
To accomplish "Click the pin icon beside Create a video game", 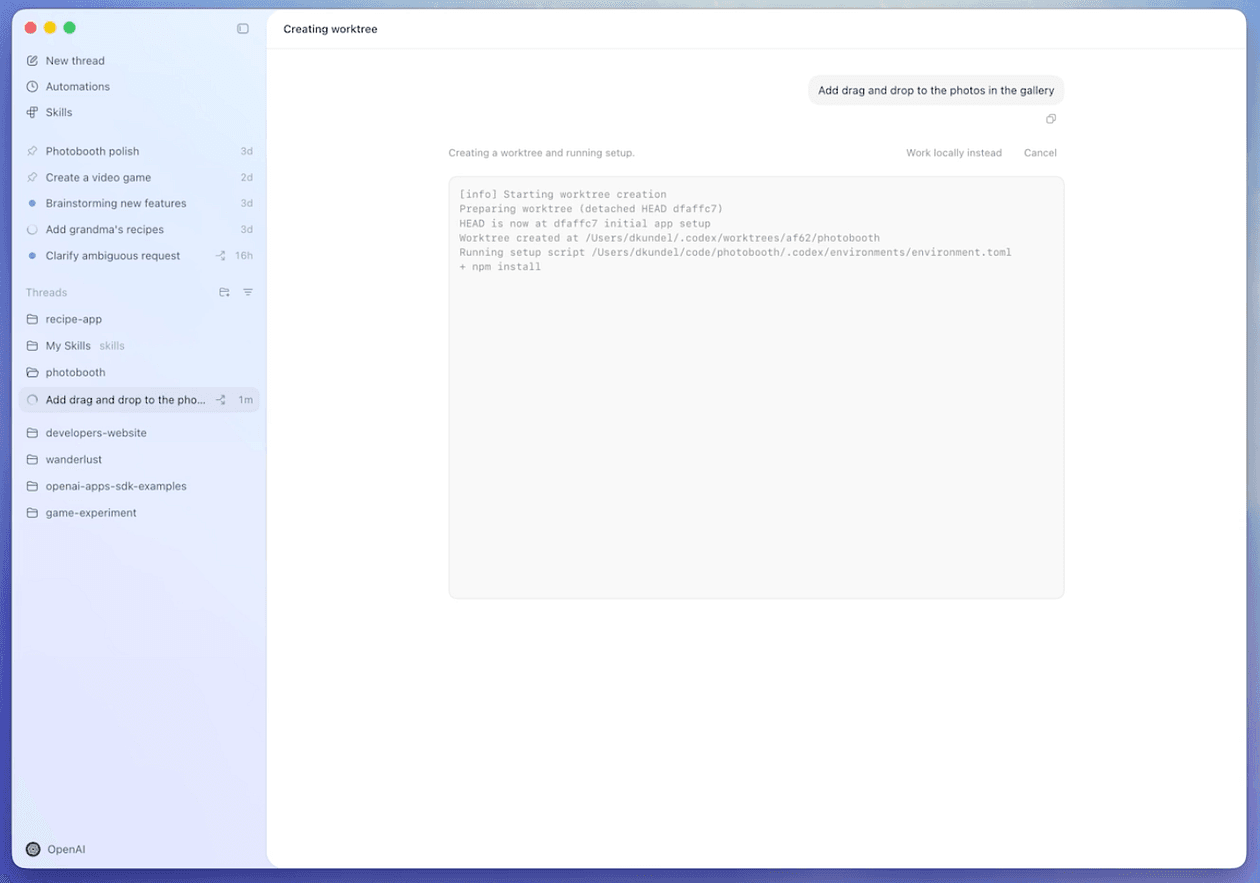I will click(x=32, y=178).
